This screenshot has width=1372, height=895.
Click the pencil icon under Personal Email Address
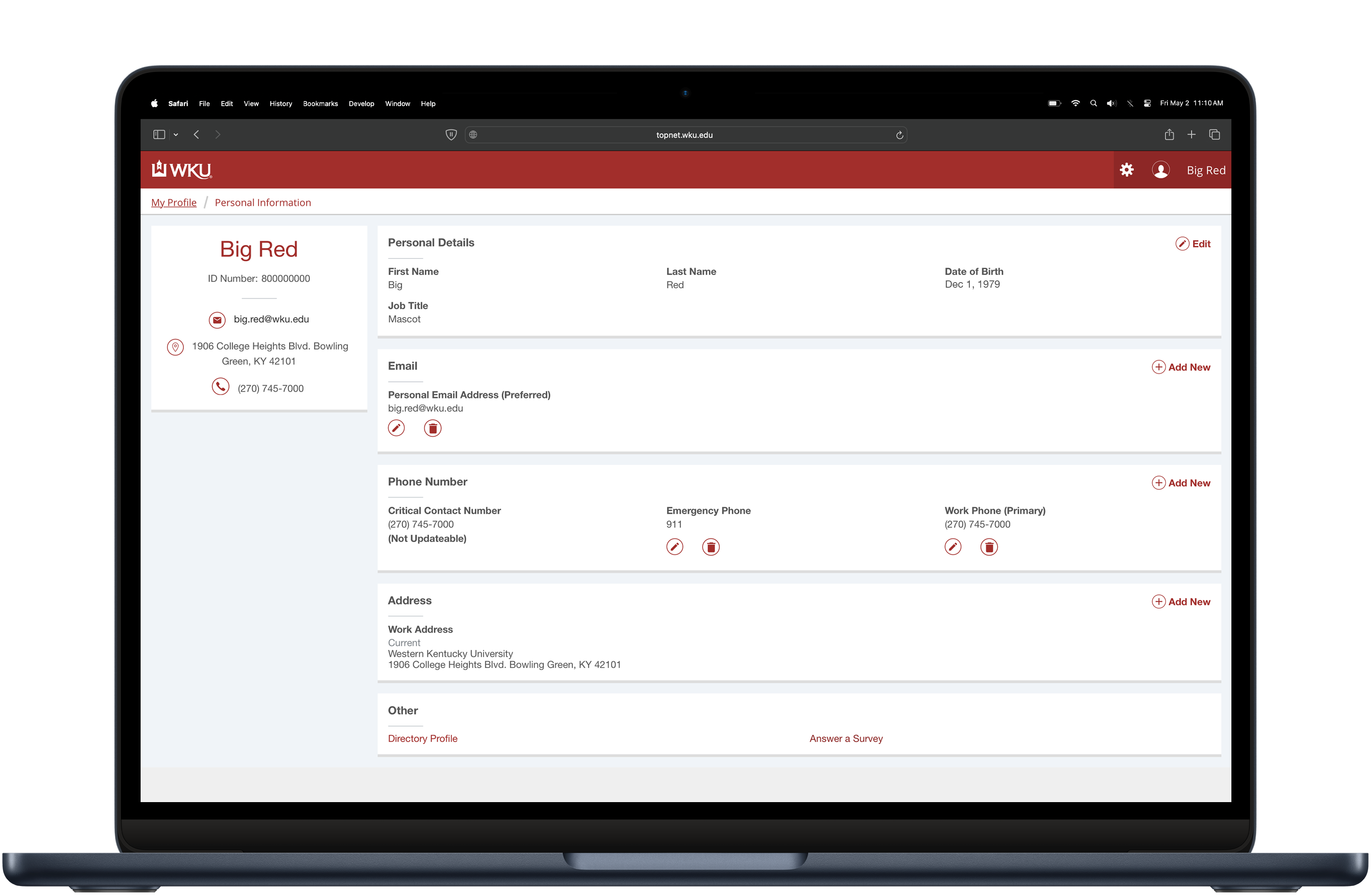click(396, 428)
